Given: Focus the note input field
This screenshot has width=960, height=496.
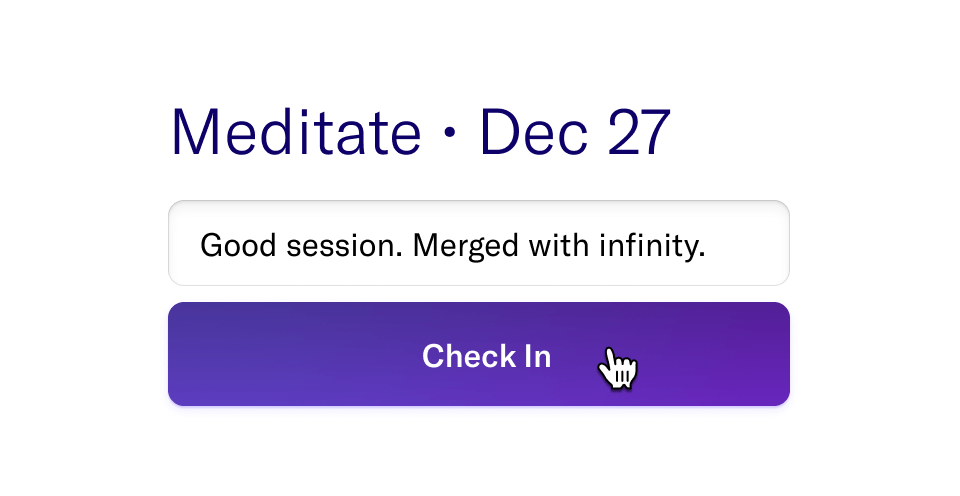Looking at the screenshot, I should (479, 243).
